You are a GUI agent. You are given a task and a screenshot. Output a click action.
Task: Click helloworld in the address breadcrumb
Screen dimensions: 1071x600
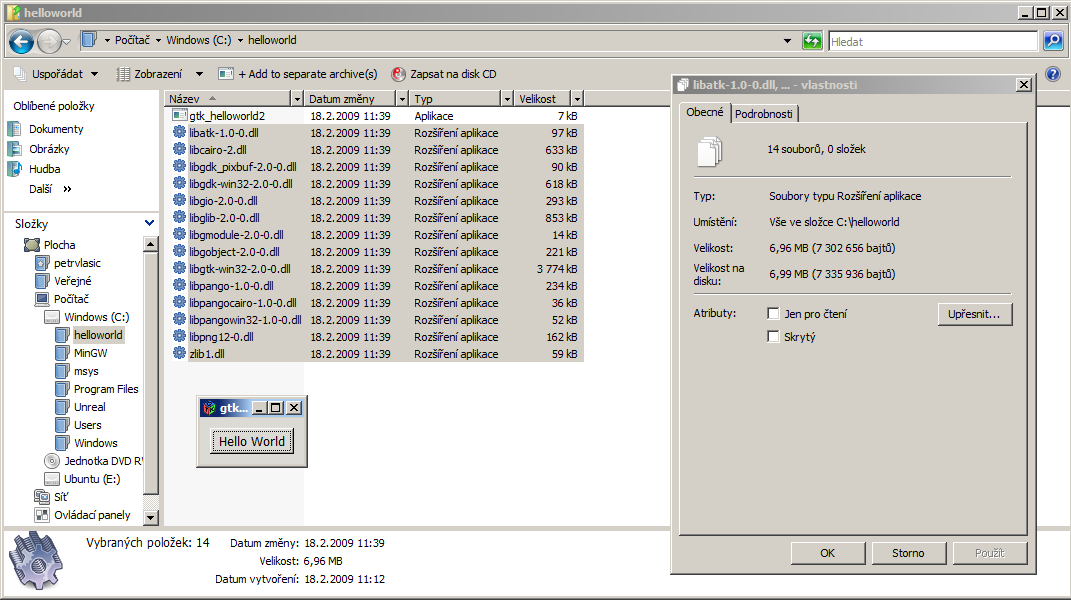(x=272, y=40)
